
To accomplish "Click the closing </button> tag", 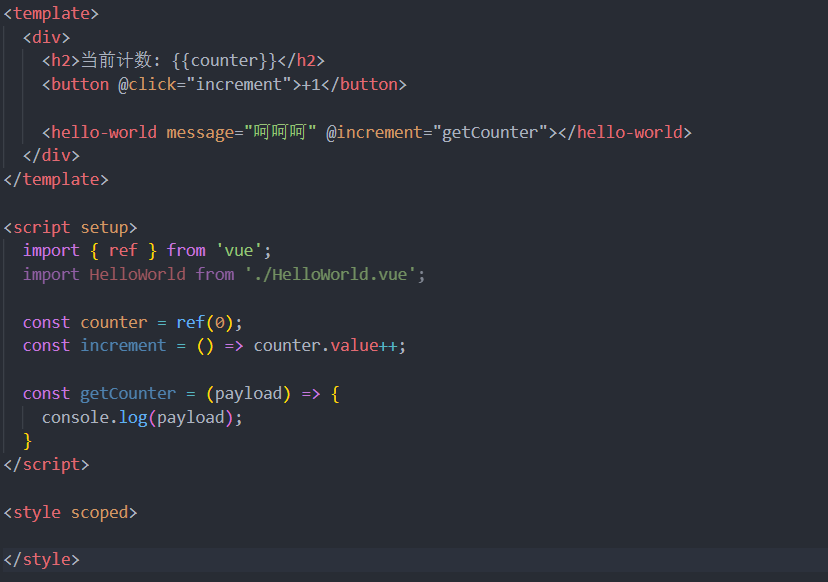I will 364,85.
